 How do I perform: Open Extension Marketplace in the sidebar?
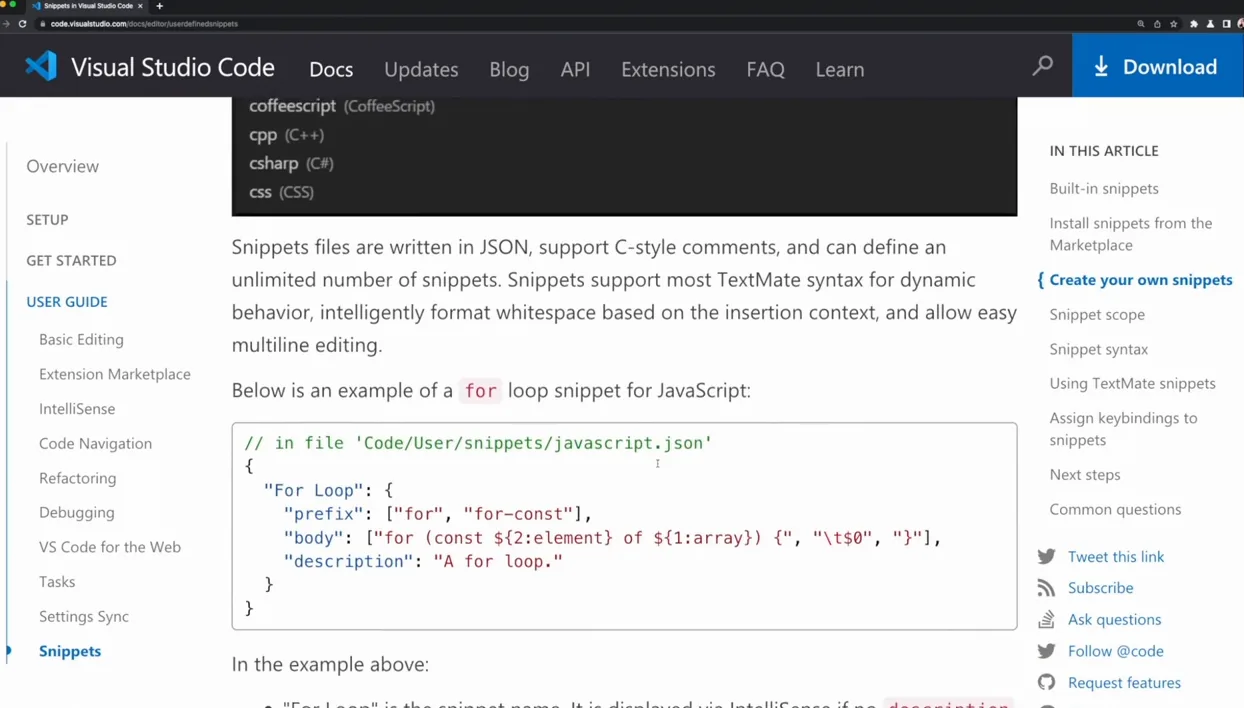coord(114,374)
